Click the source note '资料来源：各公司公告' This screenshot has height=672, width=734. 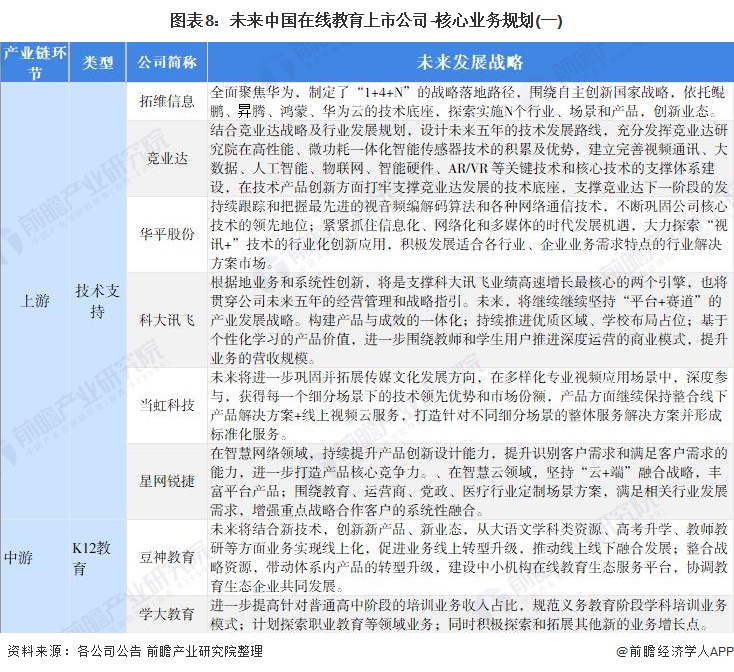[x=74, y=651]
